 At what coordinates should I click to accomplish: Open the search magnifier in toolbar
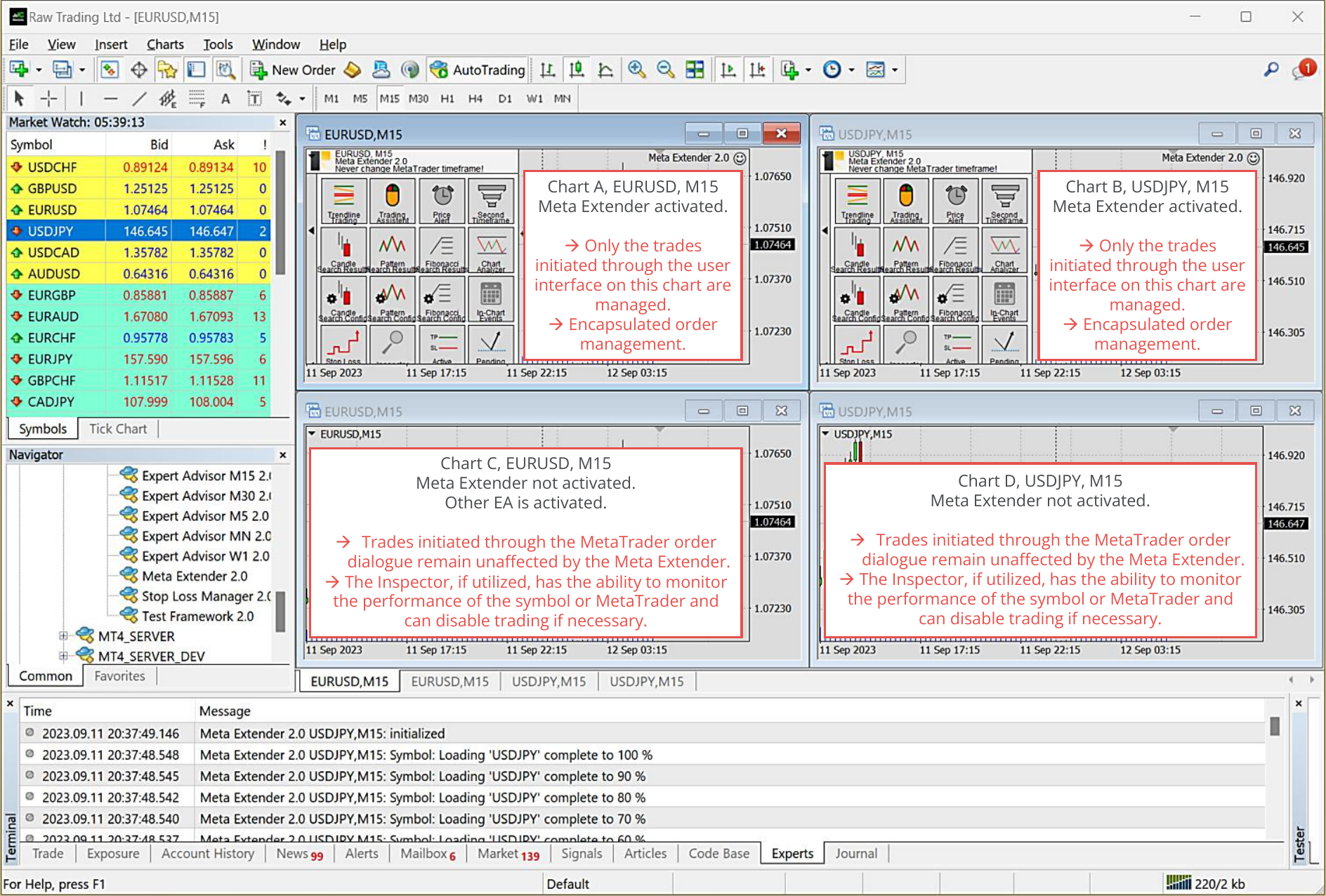click(1271, 70)
